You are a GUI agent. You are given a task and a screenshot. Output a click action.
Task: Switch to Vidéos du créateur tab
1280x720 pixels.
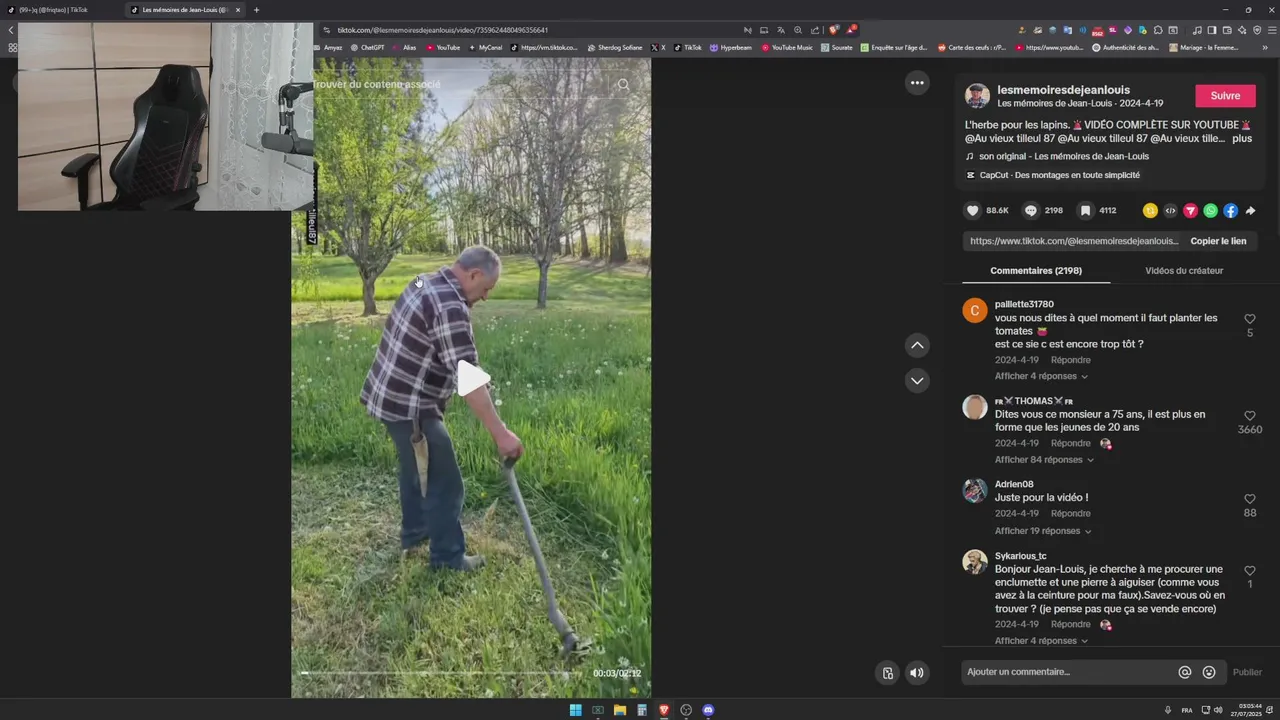point(1184,271)
